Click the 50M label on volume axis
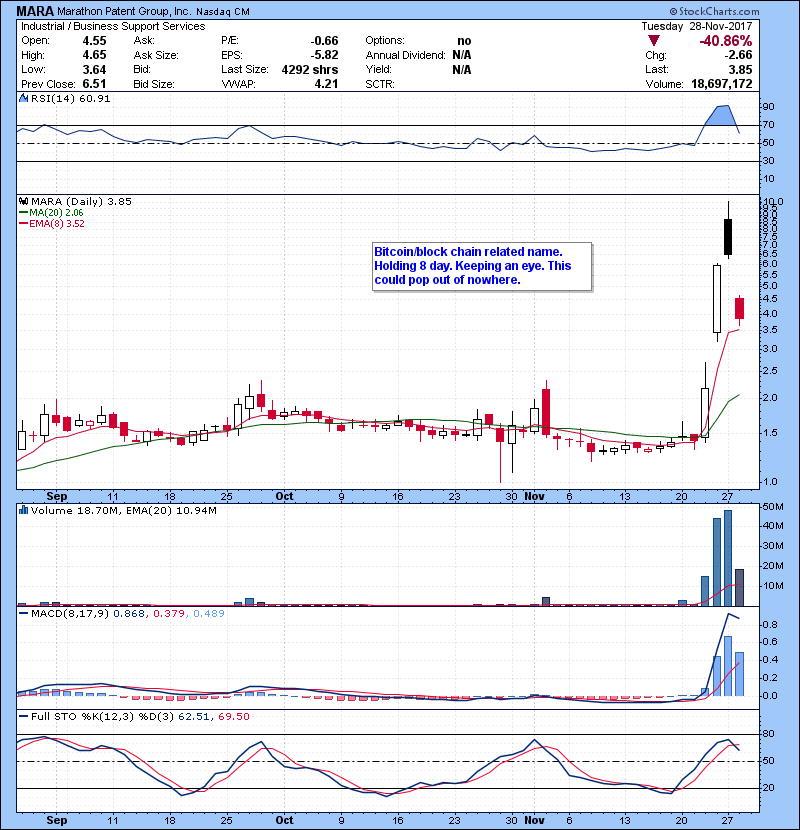800x830 pixels. point(773,507)
